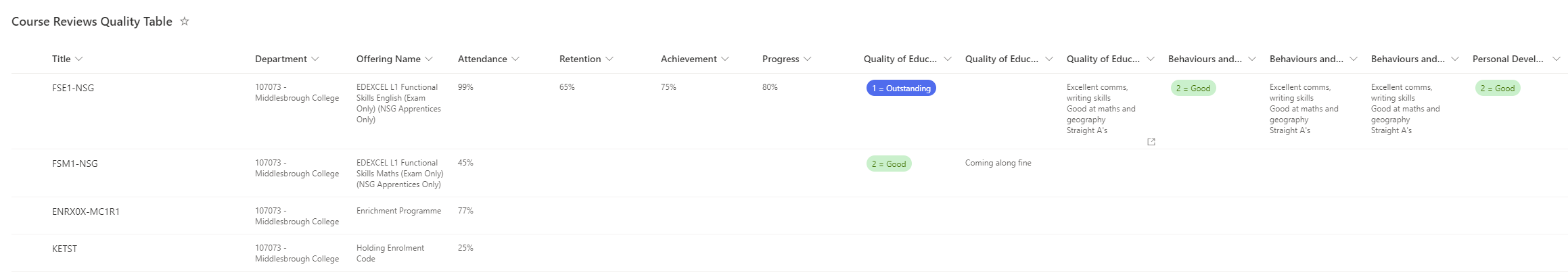Expand the Personal Development column menu

(x=1556, y=59)
